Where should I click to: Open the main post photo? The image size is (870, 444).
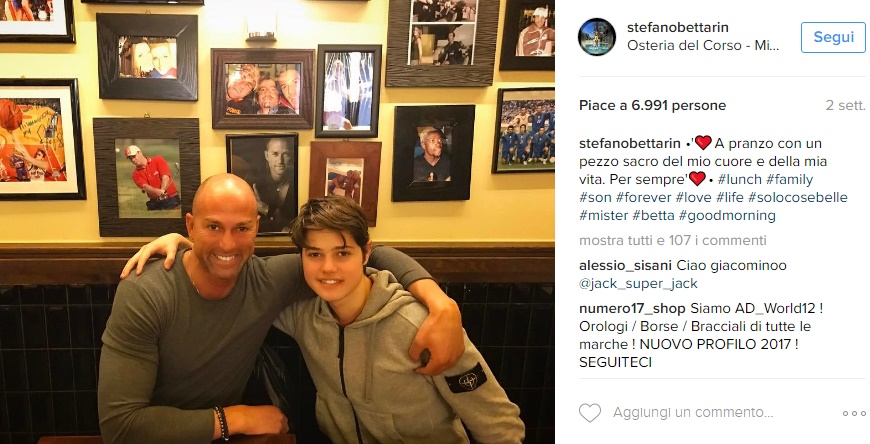[277, 222]
